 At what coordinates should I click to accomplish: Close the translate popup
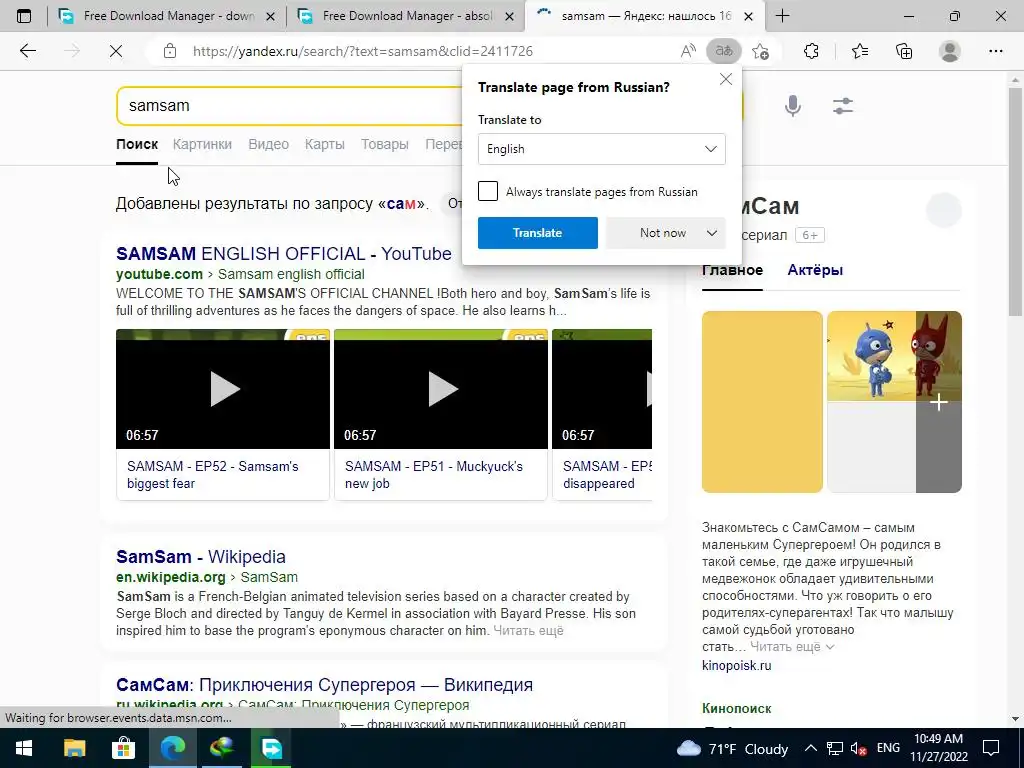(x=726, y=80)
